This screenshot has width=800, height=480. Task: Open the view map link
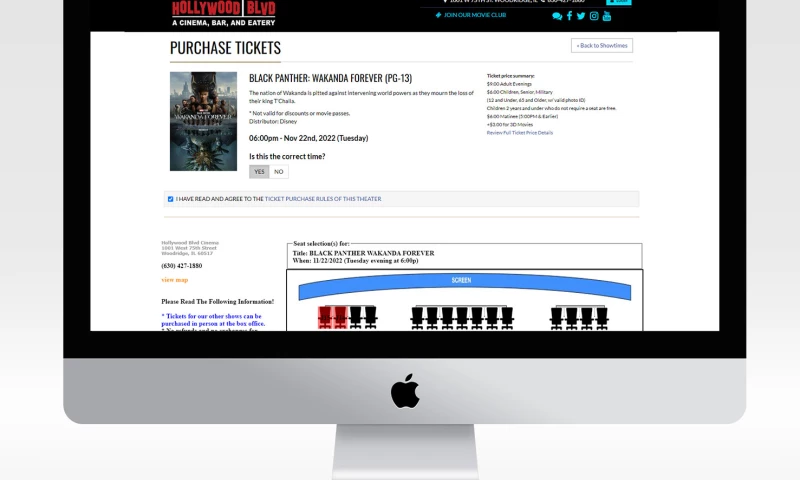pos(174,280)
